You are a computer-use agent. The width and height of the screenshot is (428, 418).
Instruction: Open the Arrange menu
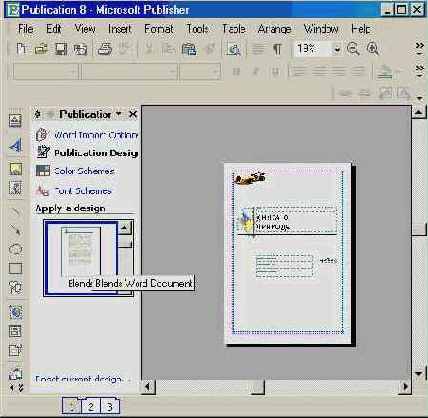tap(274, 29)
